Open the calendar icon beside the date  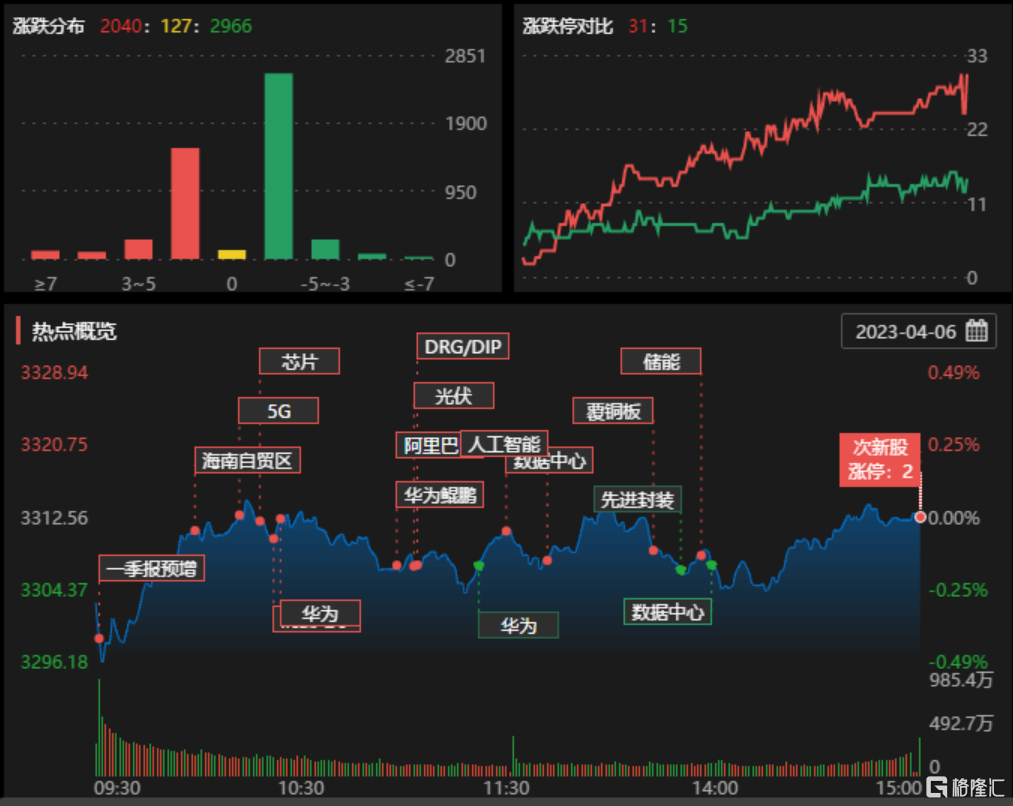click(x=976, y=331)
